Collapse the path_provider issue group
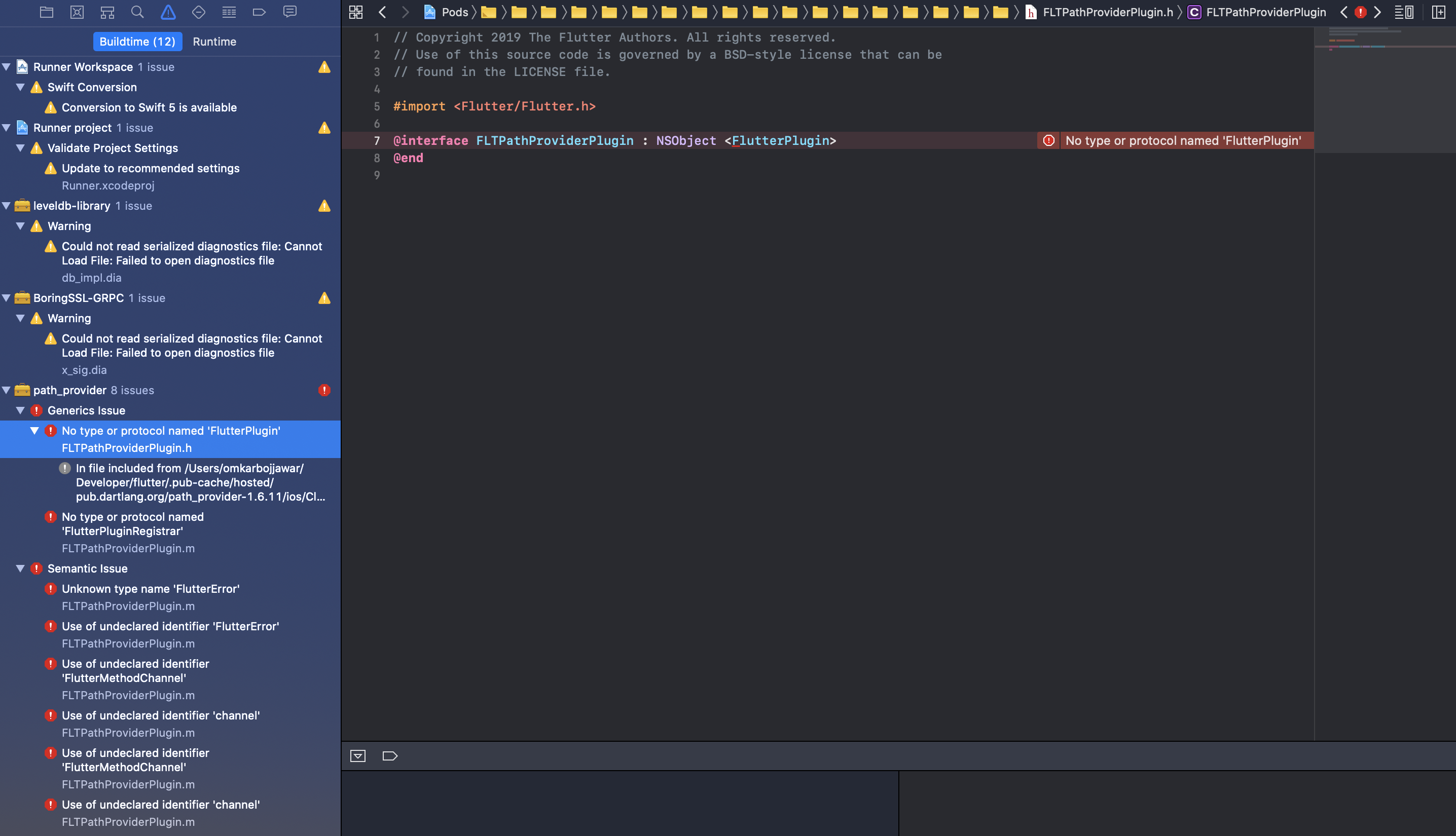1456x836 pixels. (6, 390)
